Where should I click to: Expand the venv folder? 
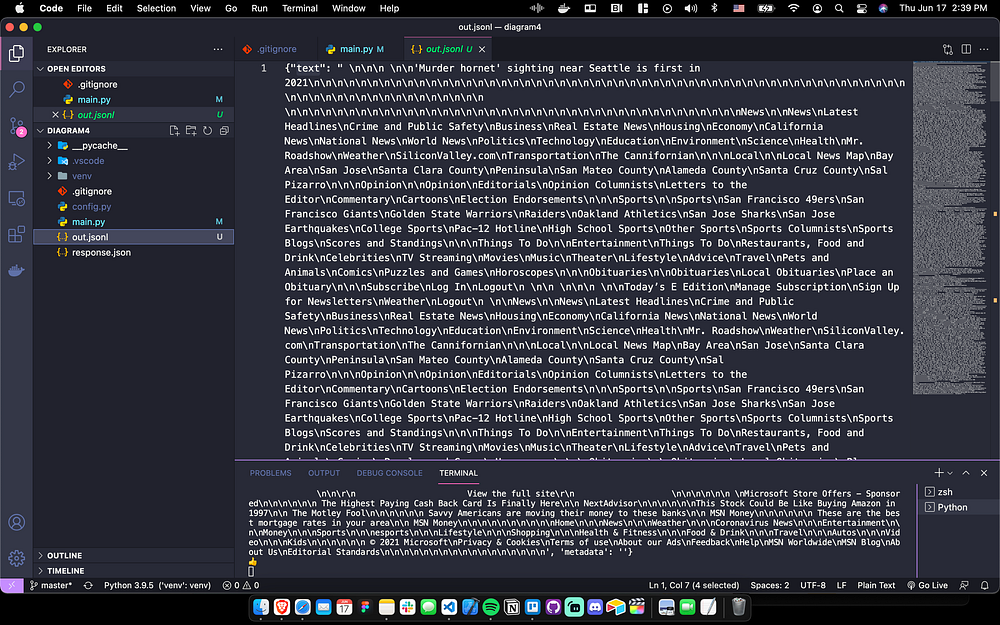click(50, 176)
